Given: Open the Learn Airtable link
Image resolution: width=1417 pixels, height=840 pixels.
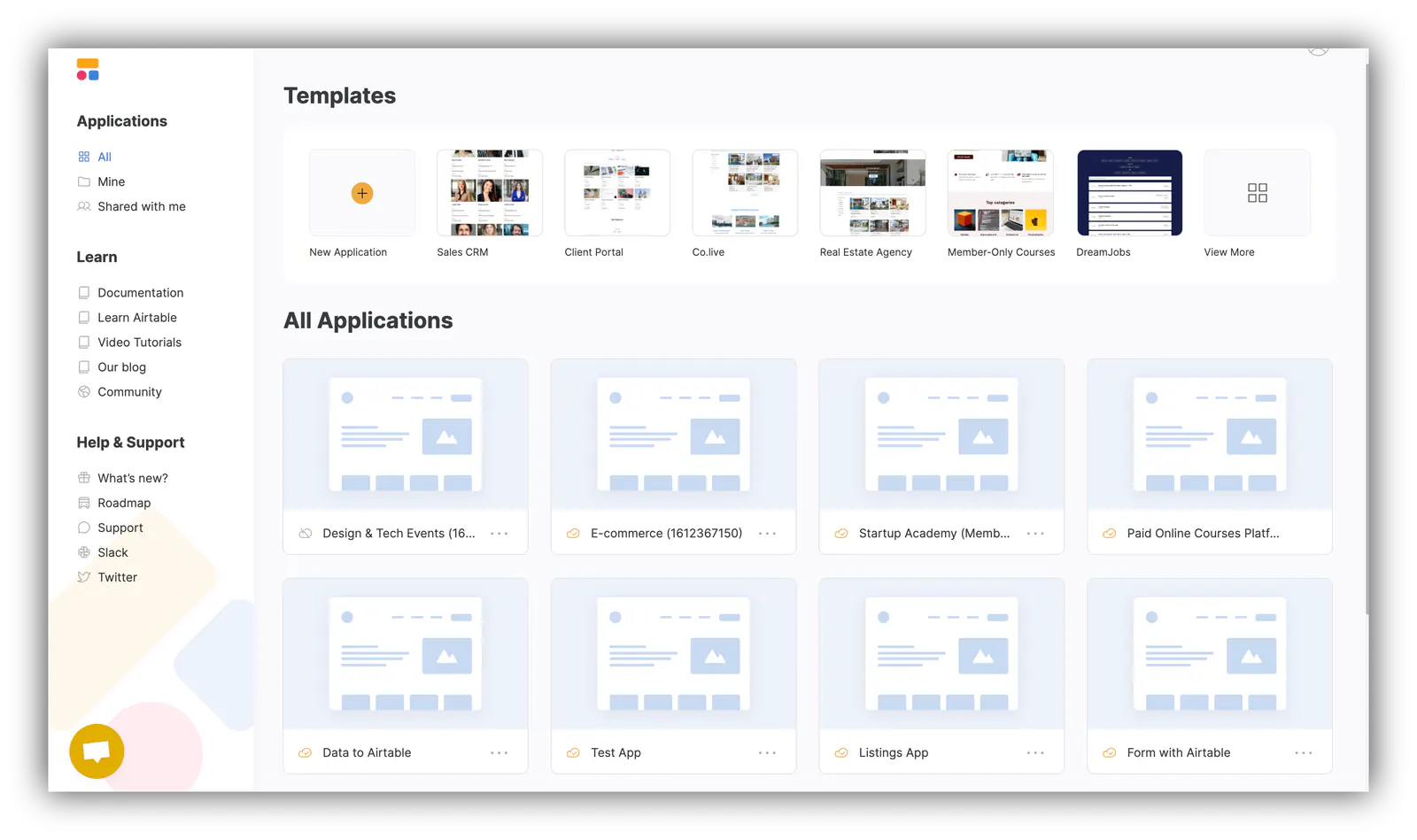Looking at the screenshot, I should 137,318.
